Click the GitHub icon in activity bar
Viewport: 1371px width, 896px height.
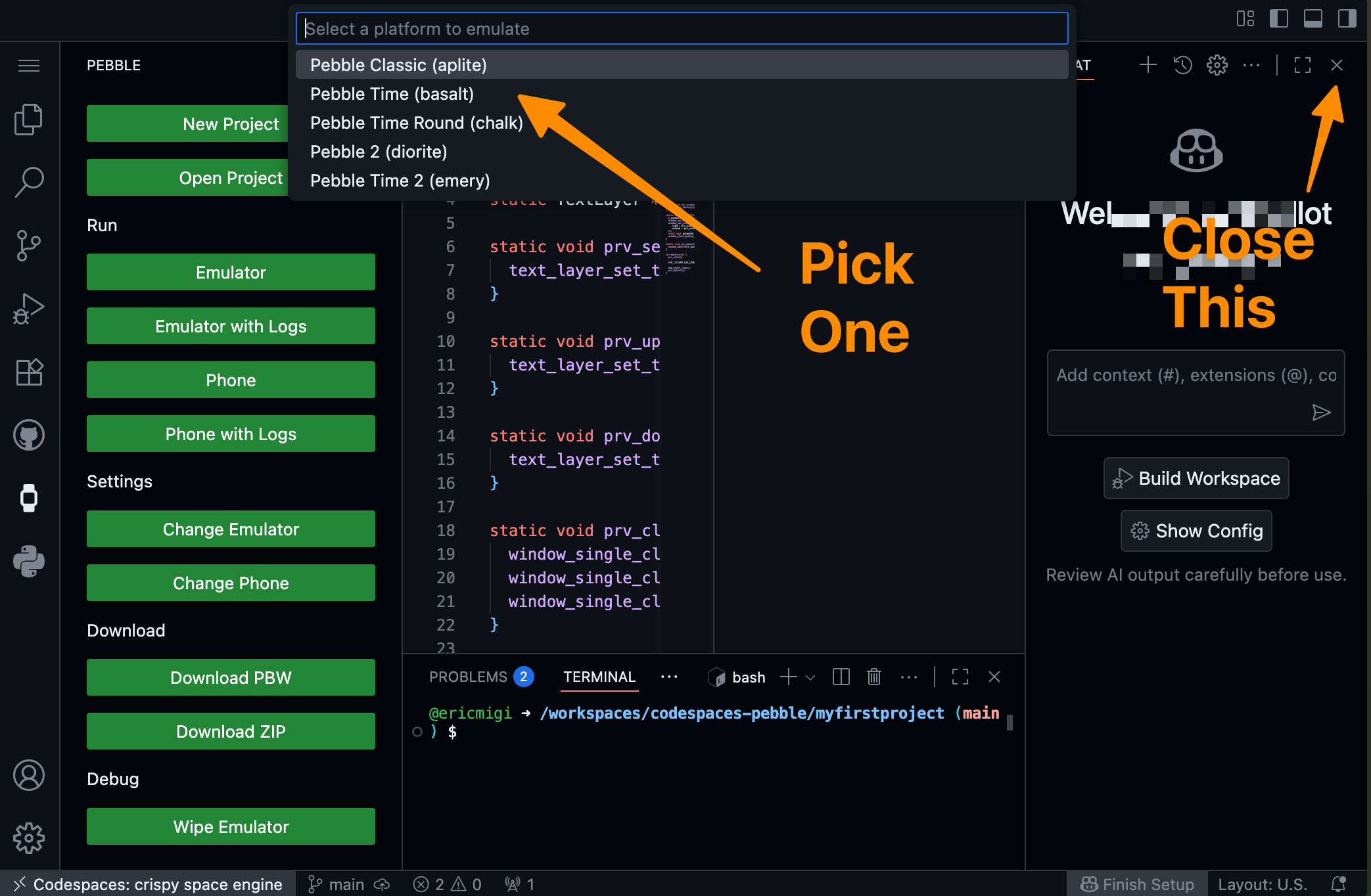tap(29, 435)
